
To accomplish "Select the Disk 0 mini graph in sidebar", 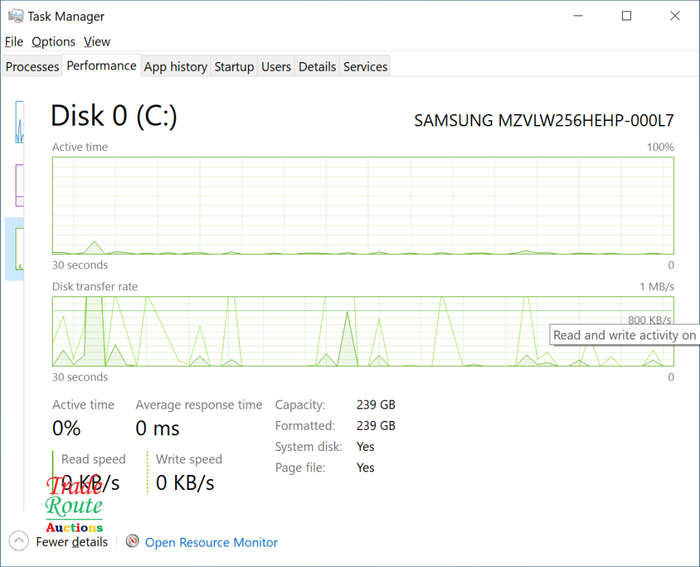I will click(x=19, y=249).
